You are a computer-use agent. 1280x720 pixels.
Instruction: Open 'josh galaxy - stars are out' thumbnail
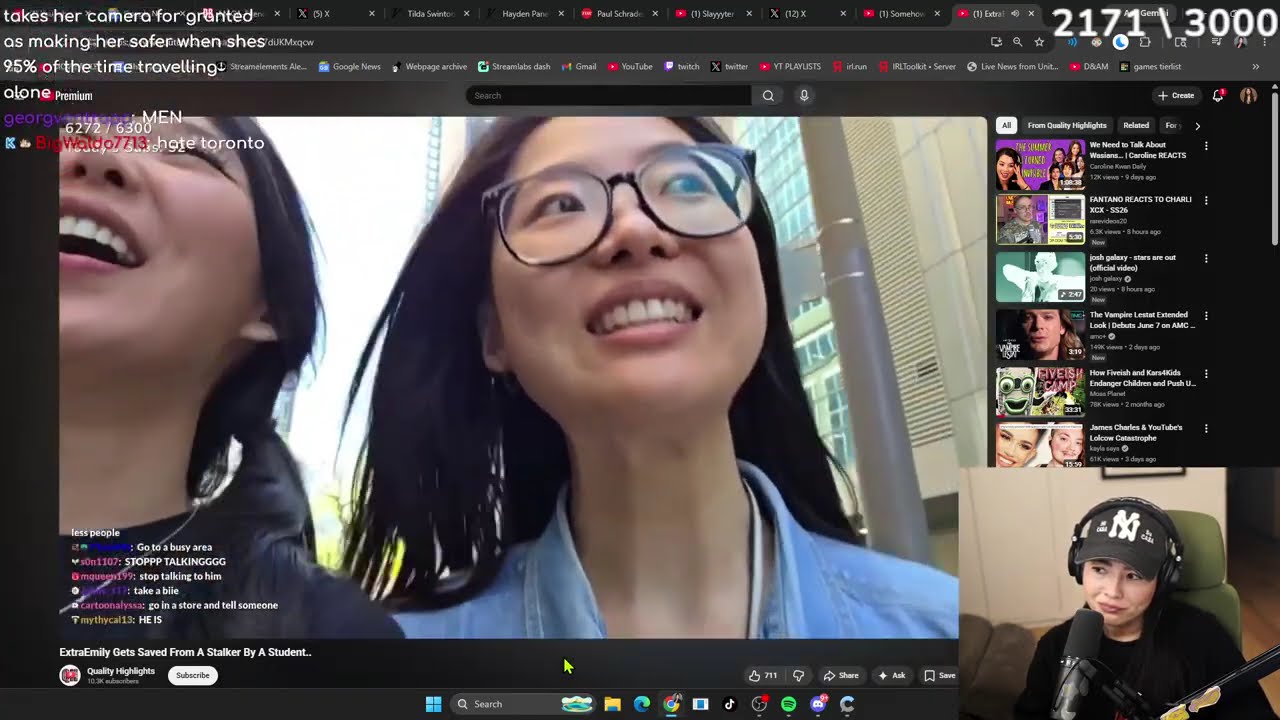click(1040, 277)
